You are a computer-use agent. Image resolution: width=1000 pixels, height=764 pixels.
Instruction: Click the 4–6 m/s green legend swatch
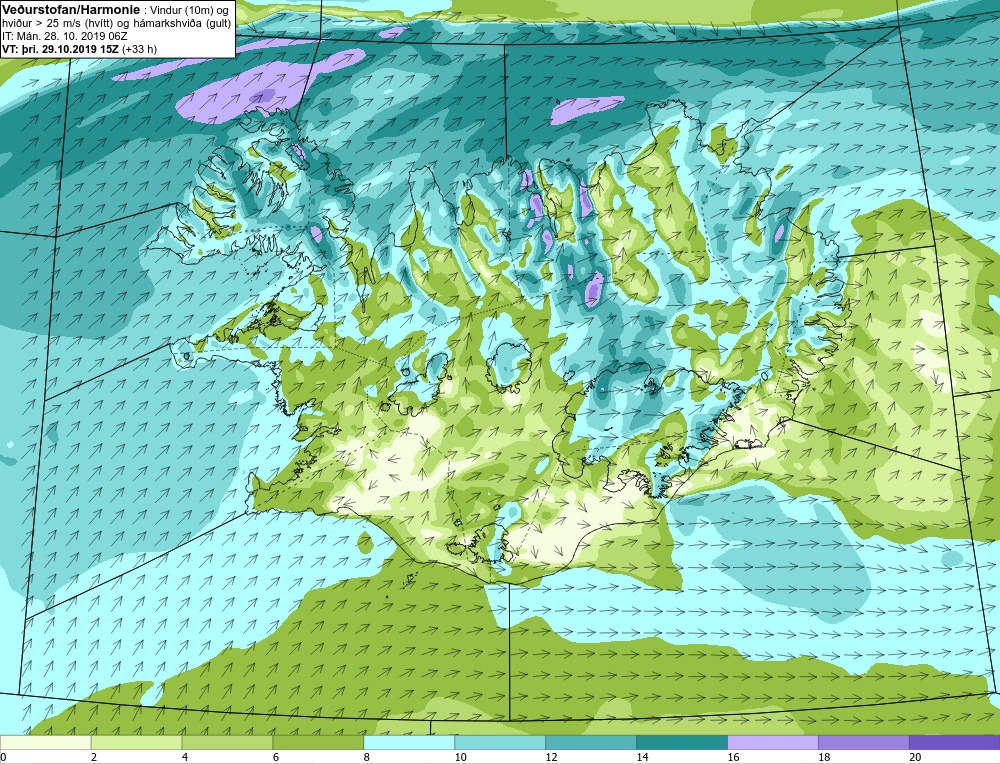tap(227, 743)
